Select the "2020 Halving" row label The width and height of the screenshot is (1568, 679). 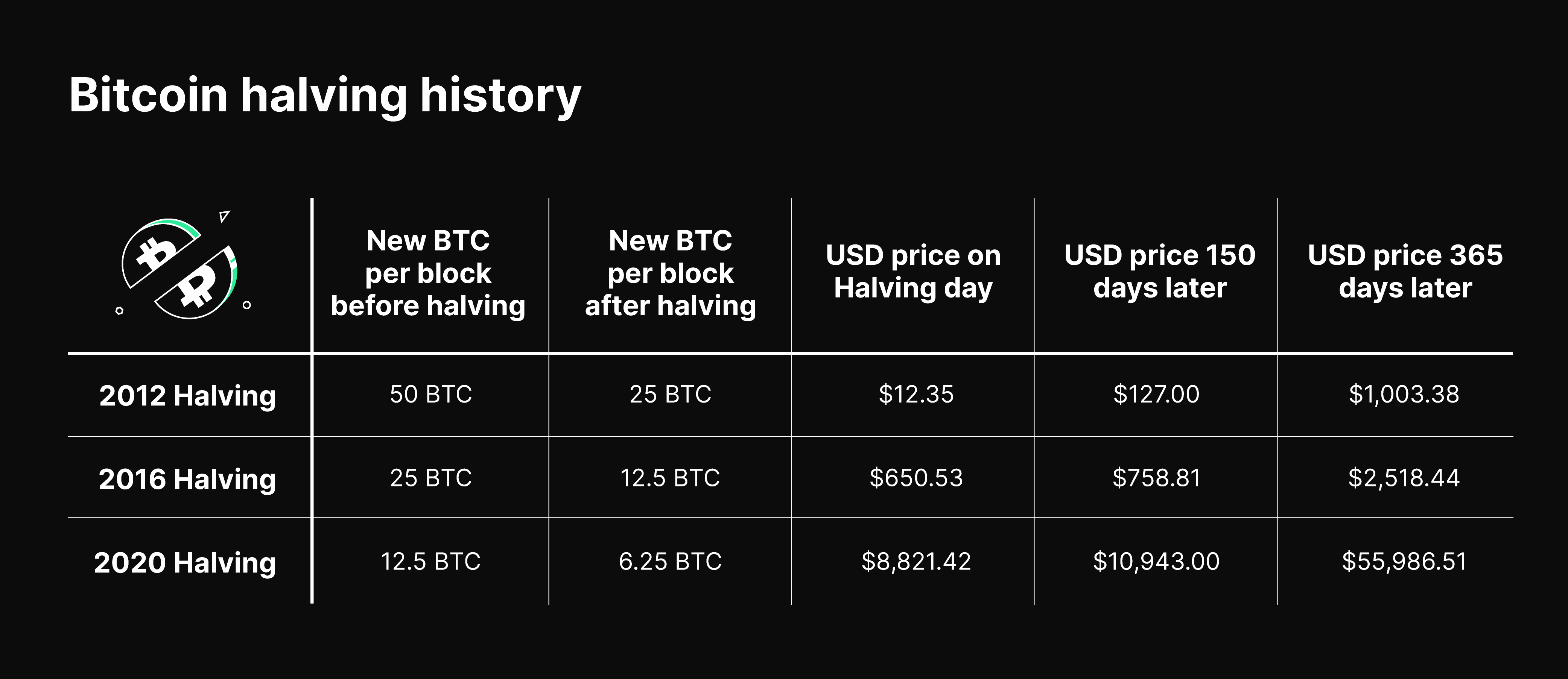185,562
